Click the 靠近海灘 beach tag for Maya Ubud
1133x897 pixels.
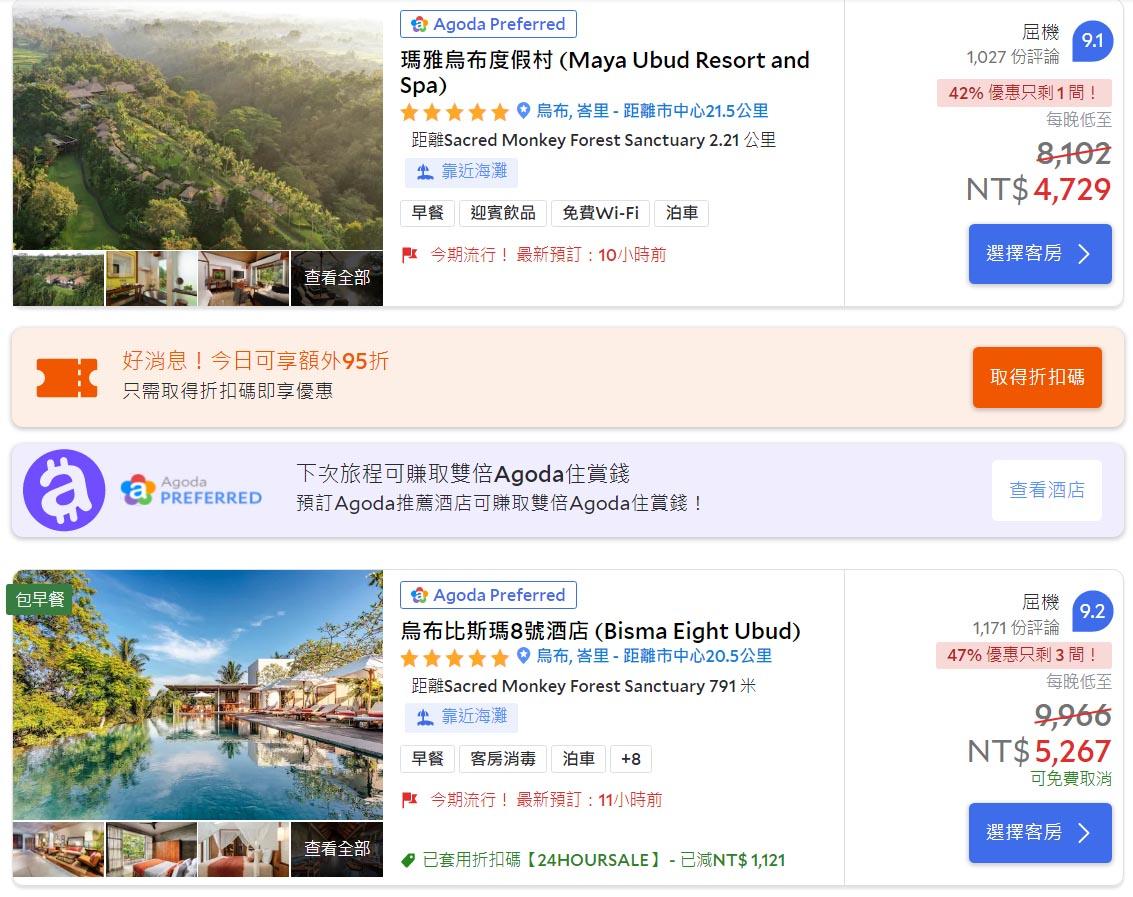[461, 172]
